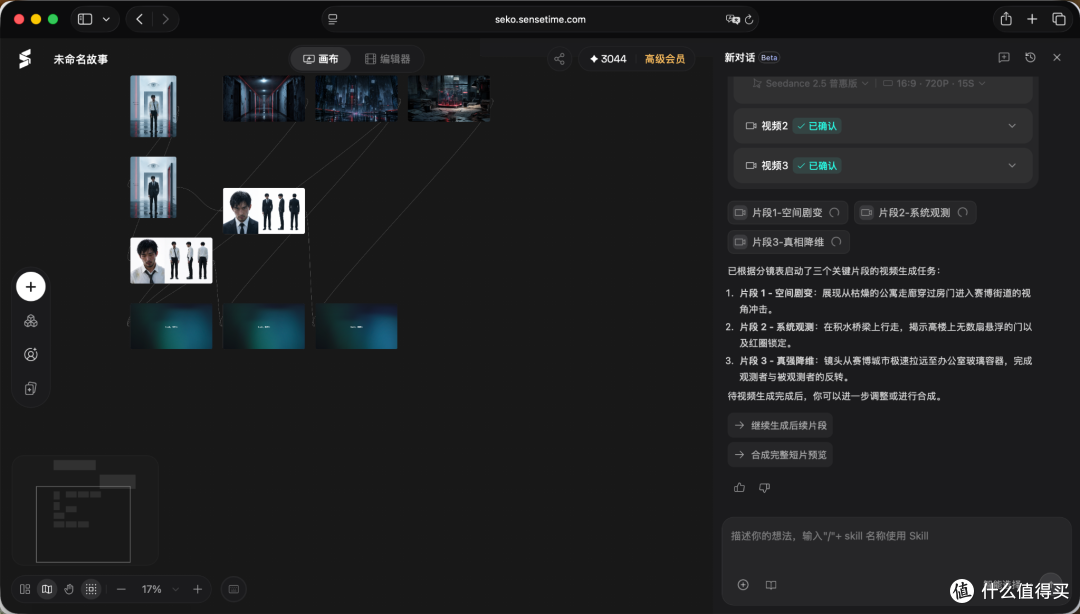This screenshot has height=614, width=1080.
Task: Select the first teal video placeholder node
Action: (172, 326)
